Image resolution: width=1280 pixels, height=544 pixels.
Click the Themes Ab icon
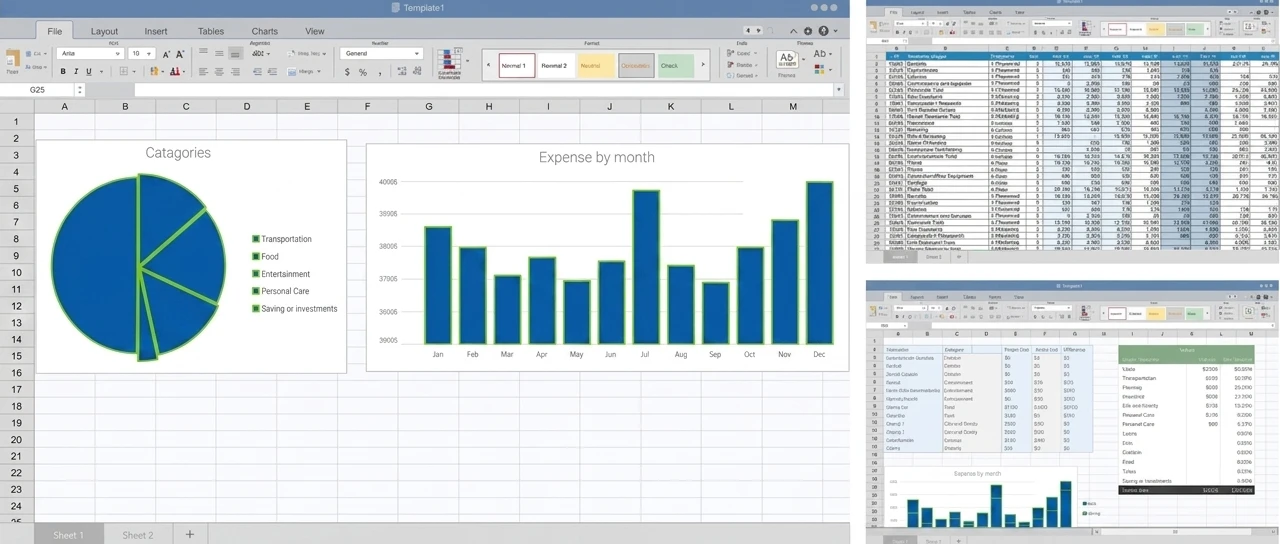[787, 59]
